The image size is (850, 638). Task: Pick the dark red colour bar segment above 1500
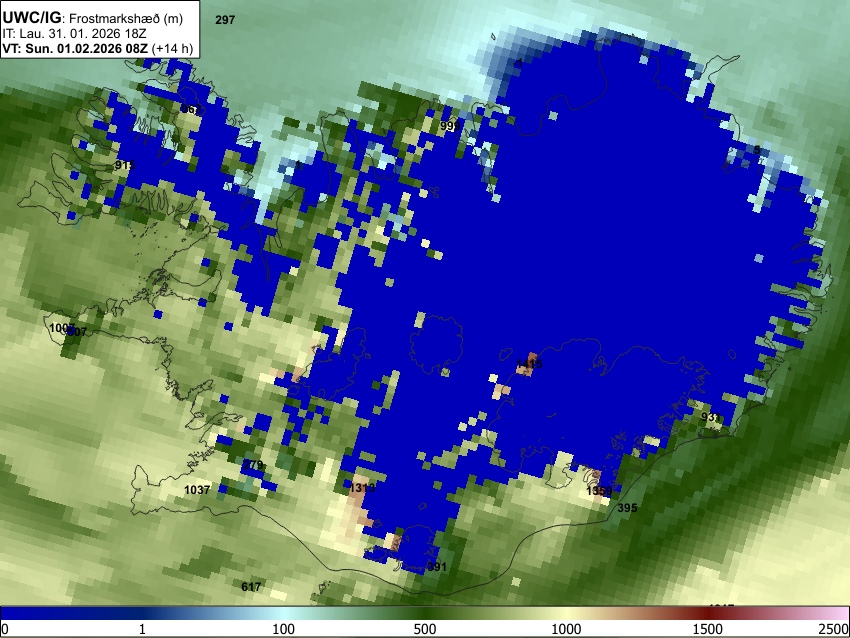[x=710, y=613]
